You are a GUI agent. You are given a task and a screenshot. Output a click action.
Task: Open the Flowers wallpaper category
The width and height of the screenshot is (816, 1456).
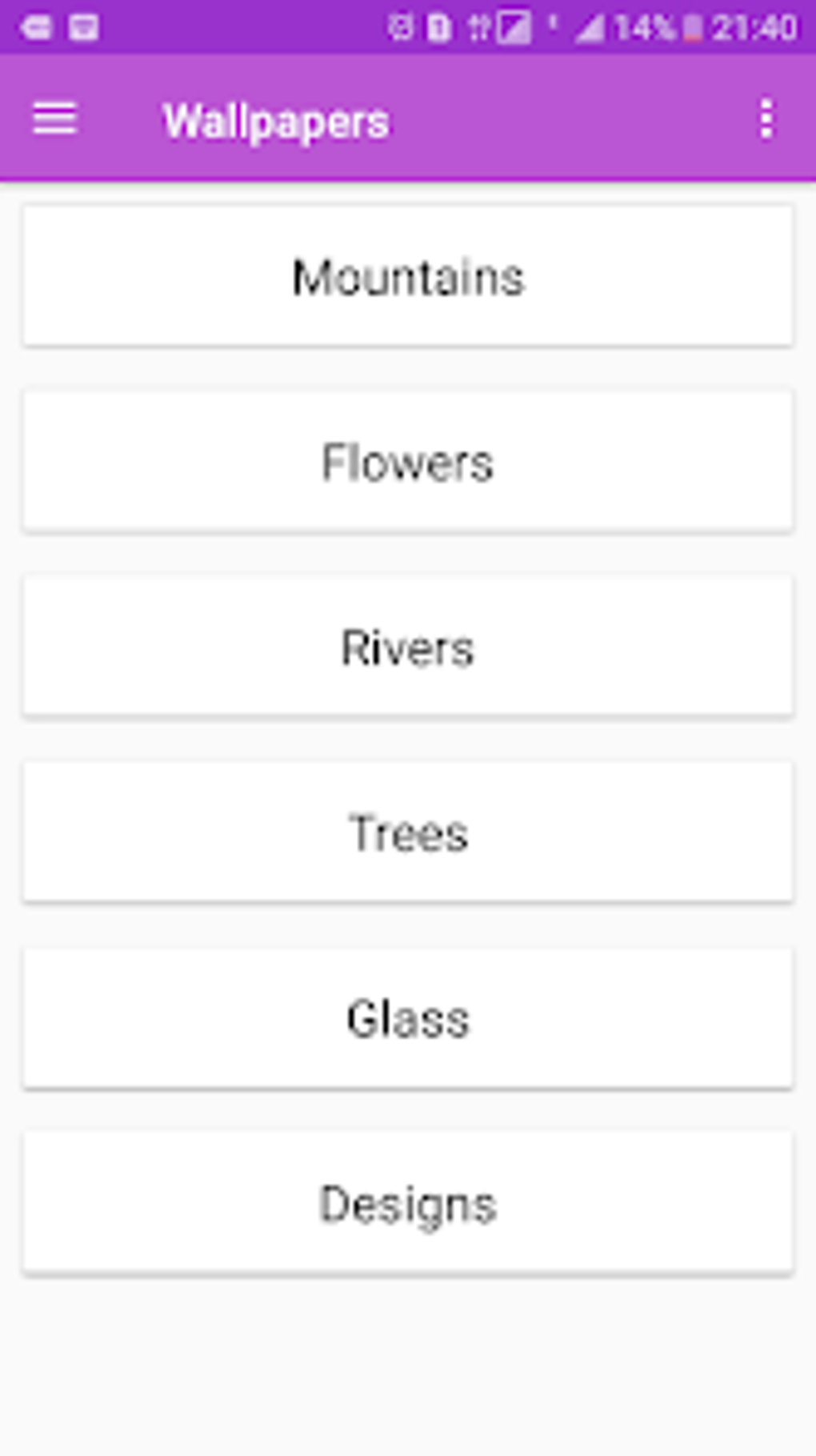pyautogui.click(x=408, y=462)
